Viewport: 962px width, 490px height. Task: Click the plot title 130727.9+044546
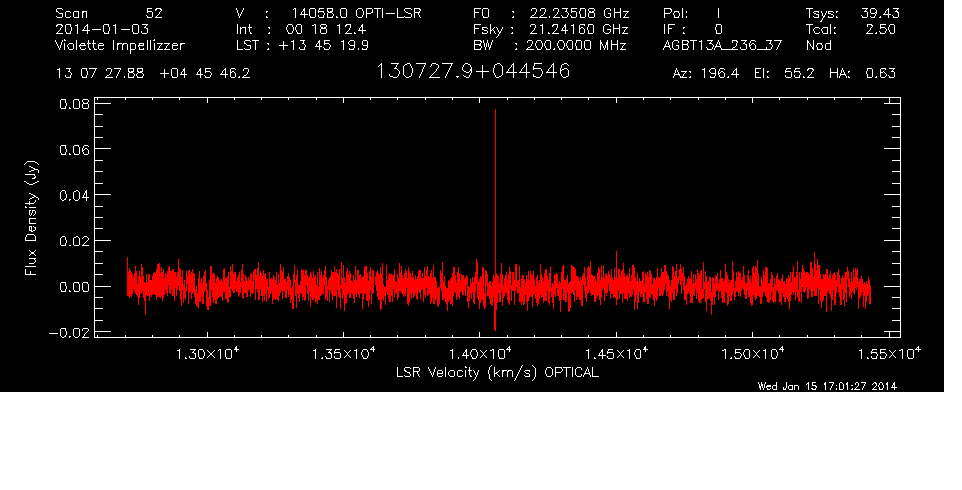472,71
